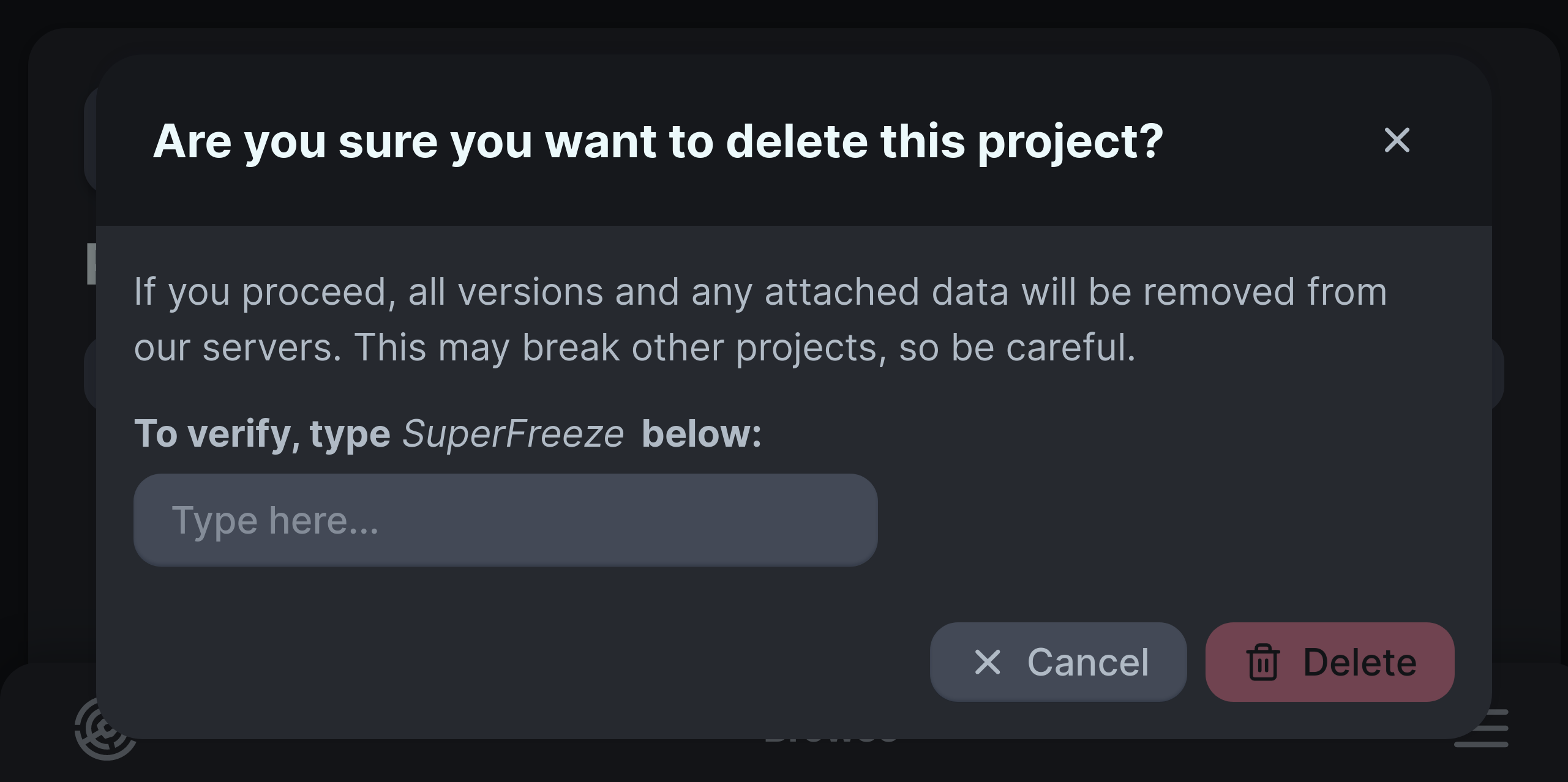Viewport: 1568px width, 782px height.
Task: Click the placeholder text in input box
Action: point(275,520)
